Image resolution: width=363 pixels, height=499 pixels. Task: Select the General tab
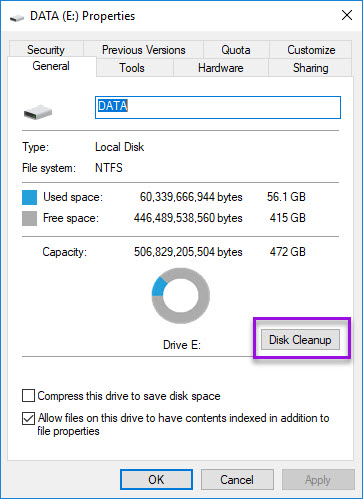[51, 66]
